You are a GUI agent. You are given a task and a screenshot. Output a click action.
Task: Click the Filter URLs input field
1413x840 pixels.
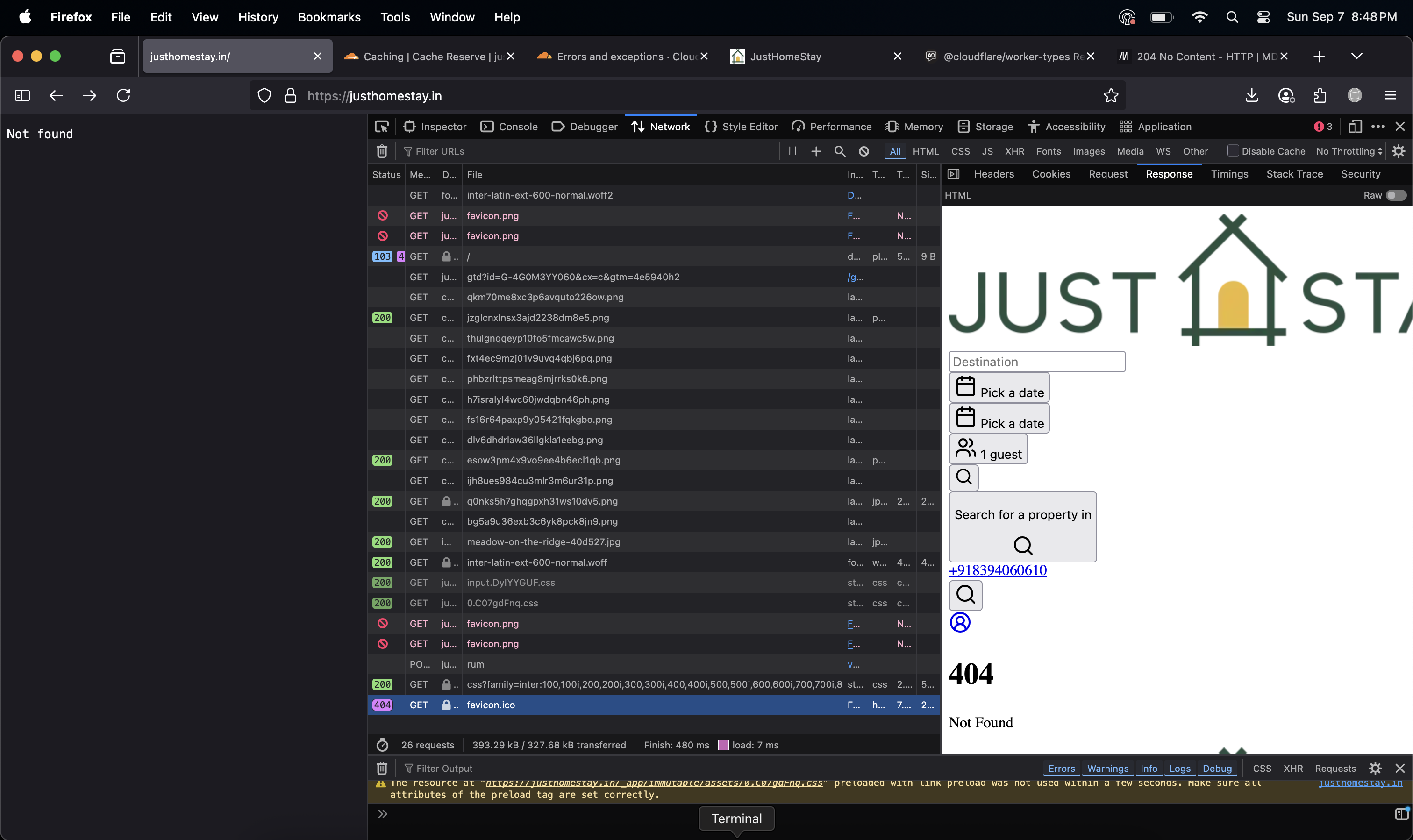point(589,151)
